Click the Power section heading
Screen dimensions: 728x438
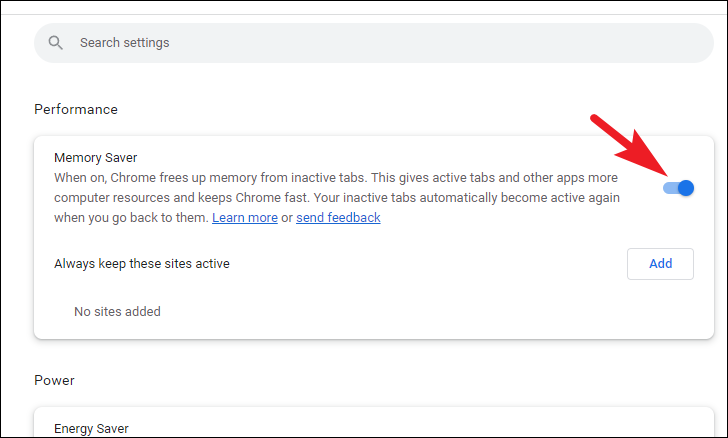click(54, 380)
